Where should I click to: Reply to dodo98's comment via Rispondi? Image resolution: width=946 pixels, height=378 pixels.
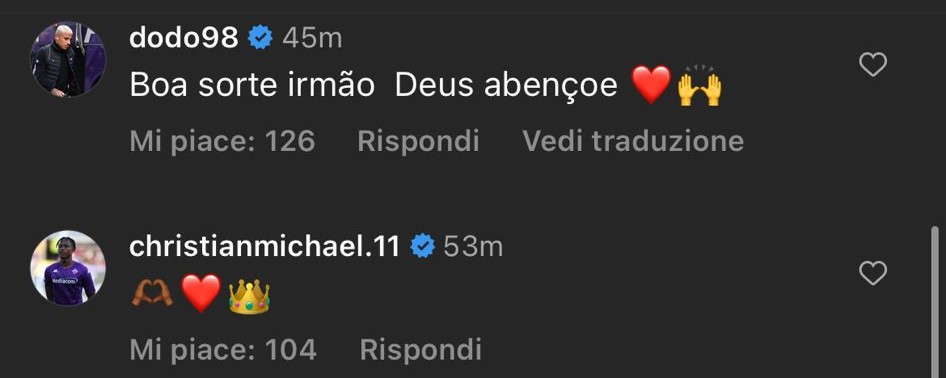pyautogui.click(x=418, y=141)
